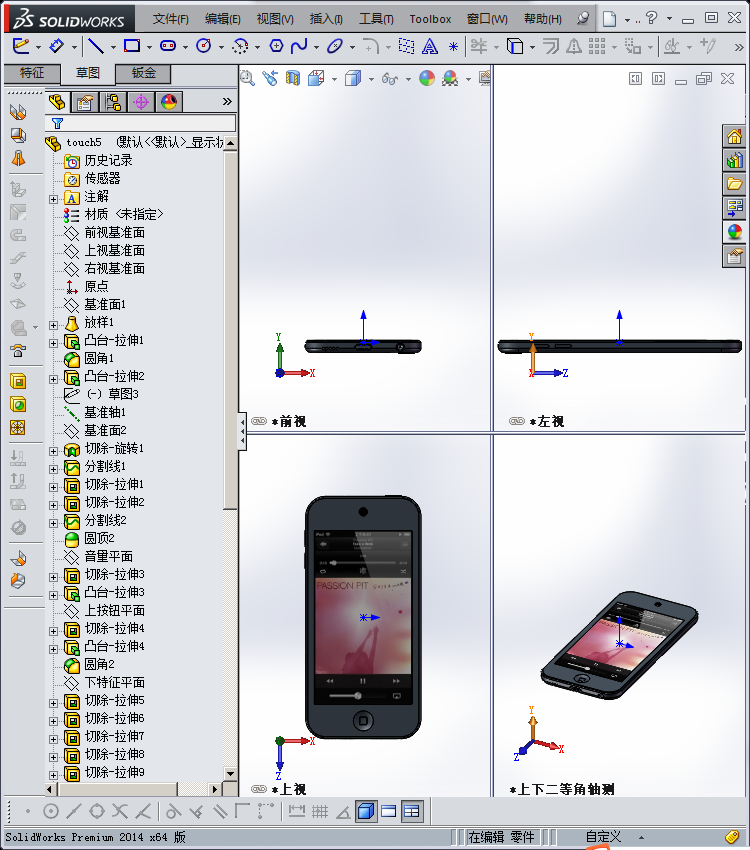Expand the 切除-旋转1 feature node
750x850 pixels.
tap(53, 451)
